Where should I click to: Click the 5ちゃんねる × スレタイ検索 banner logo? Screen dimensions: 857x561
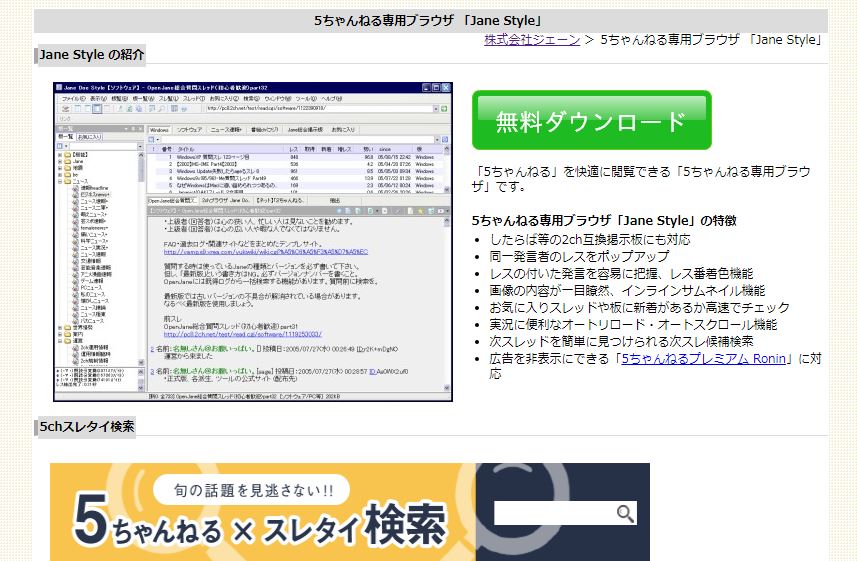[x=260, y=519]
